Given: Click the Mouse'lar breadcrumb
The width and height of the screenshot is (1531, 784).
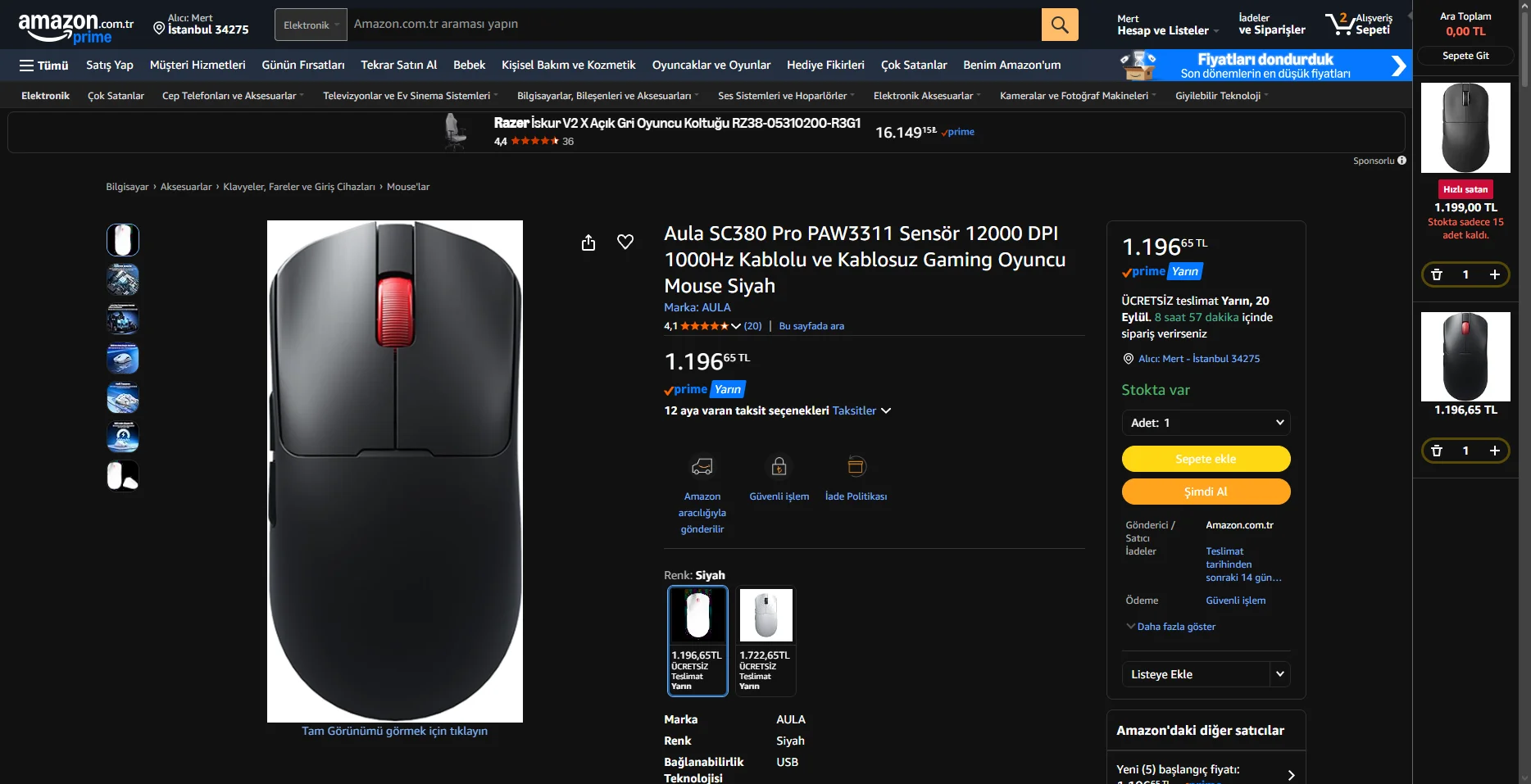Looking at the screenshot, I should click(408, 187).
